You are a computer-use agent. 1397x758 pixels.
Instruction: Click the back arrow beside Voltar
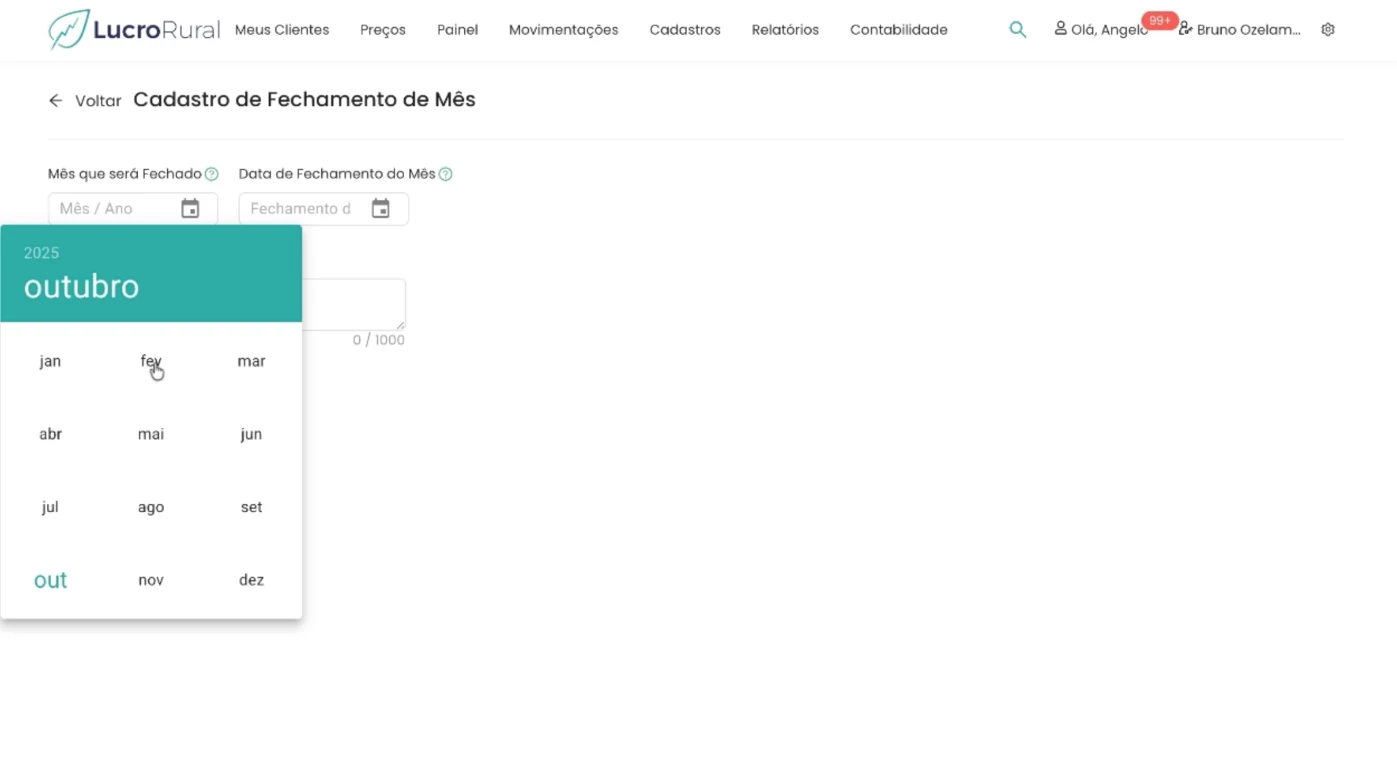(x=56, y=100)
